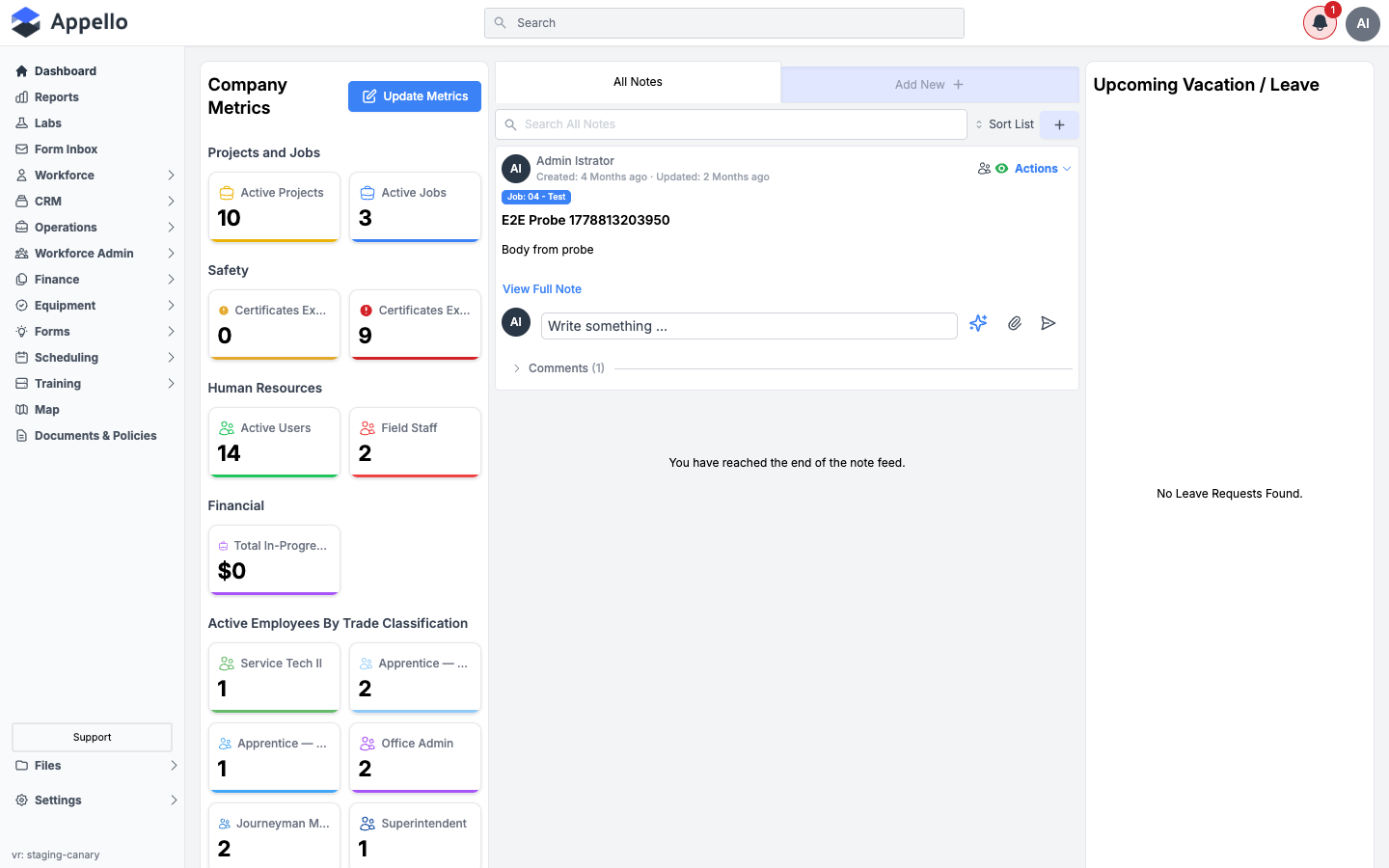The image size is (1389, 868).
Task: Open the Field Staff metric card
Action: click(x=415, y=442)
